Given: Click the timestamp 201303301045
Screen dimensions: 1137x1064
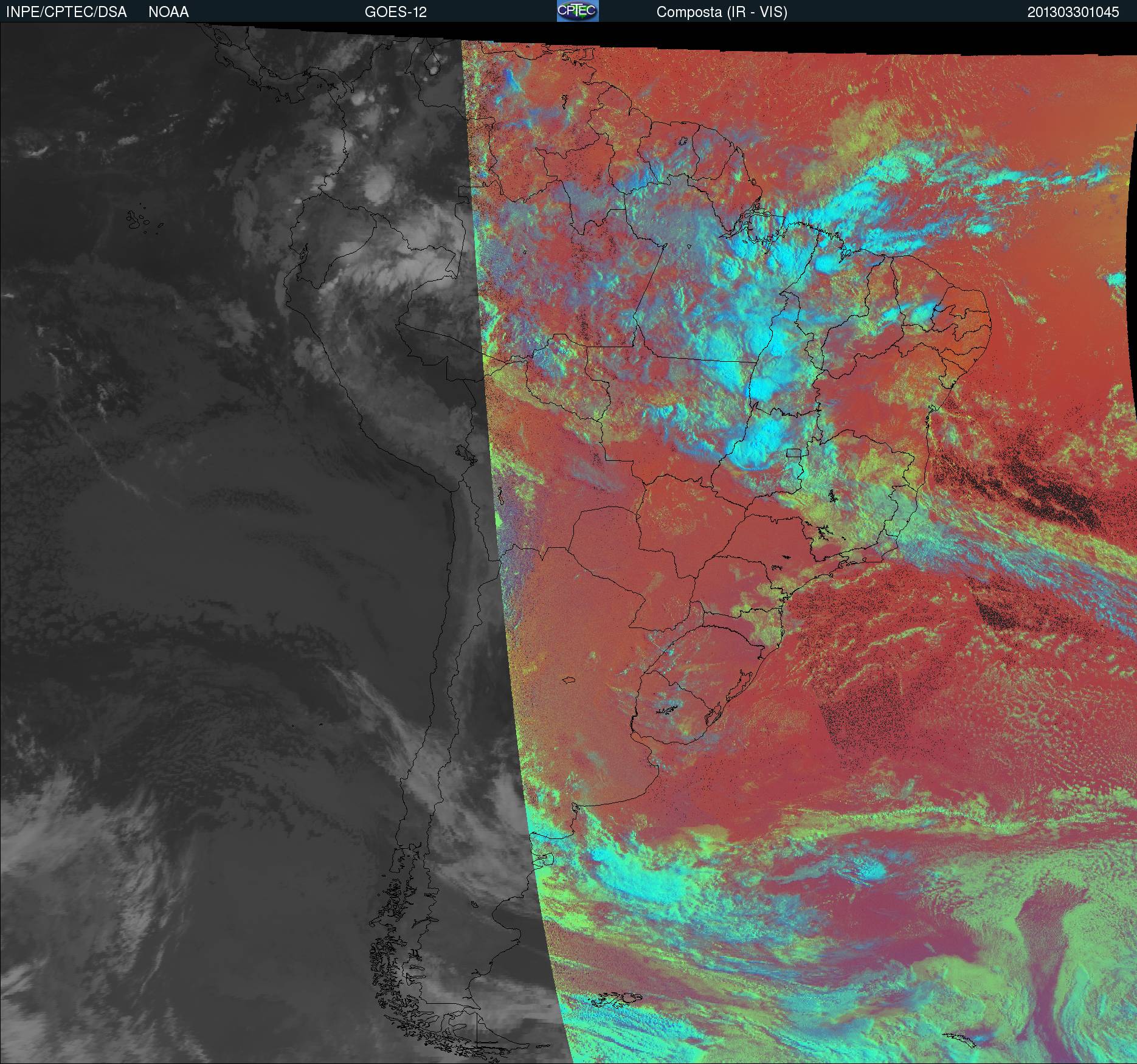Looking at the screenshot, I should [1073, 12].
